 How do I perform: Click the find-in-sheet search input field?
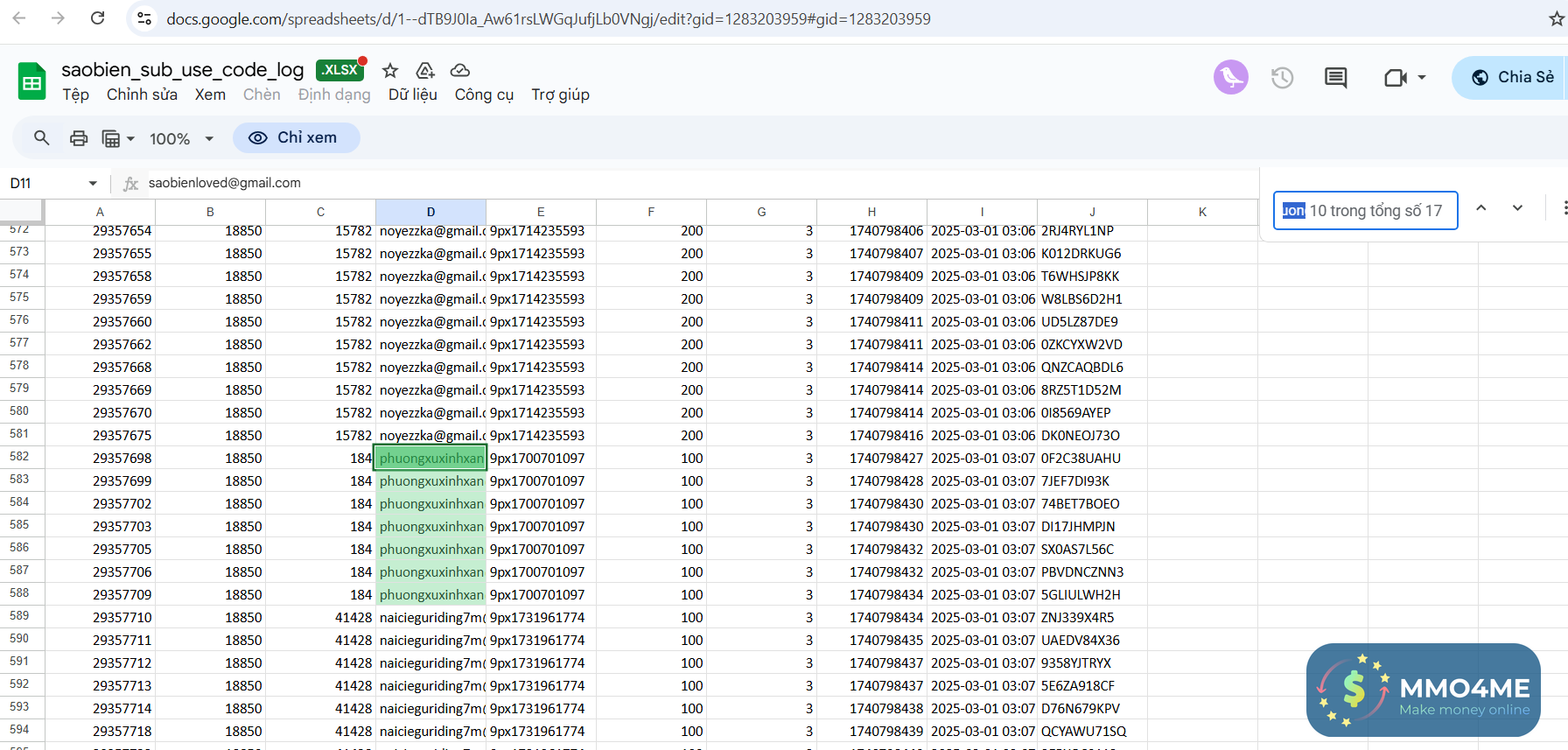1365,211
